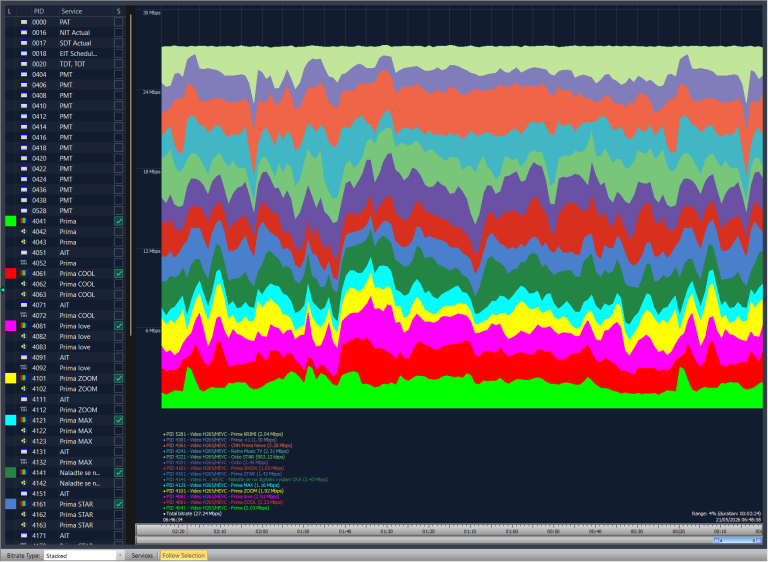Click the bright green swatch for PID 4041
Screen dimensions: 768x562
point(10,221)
